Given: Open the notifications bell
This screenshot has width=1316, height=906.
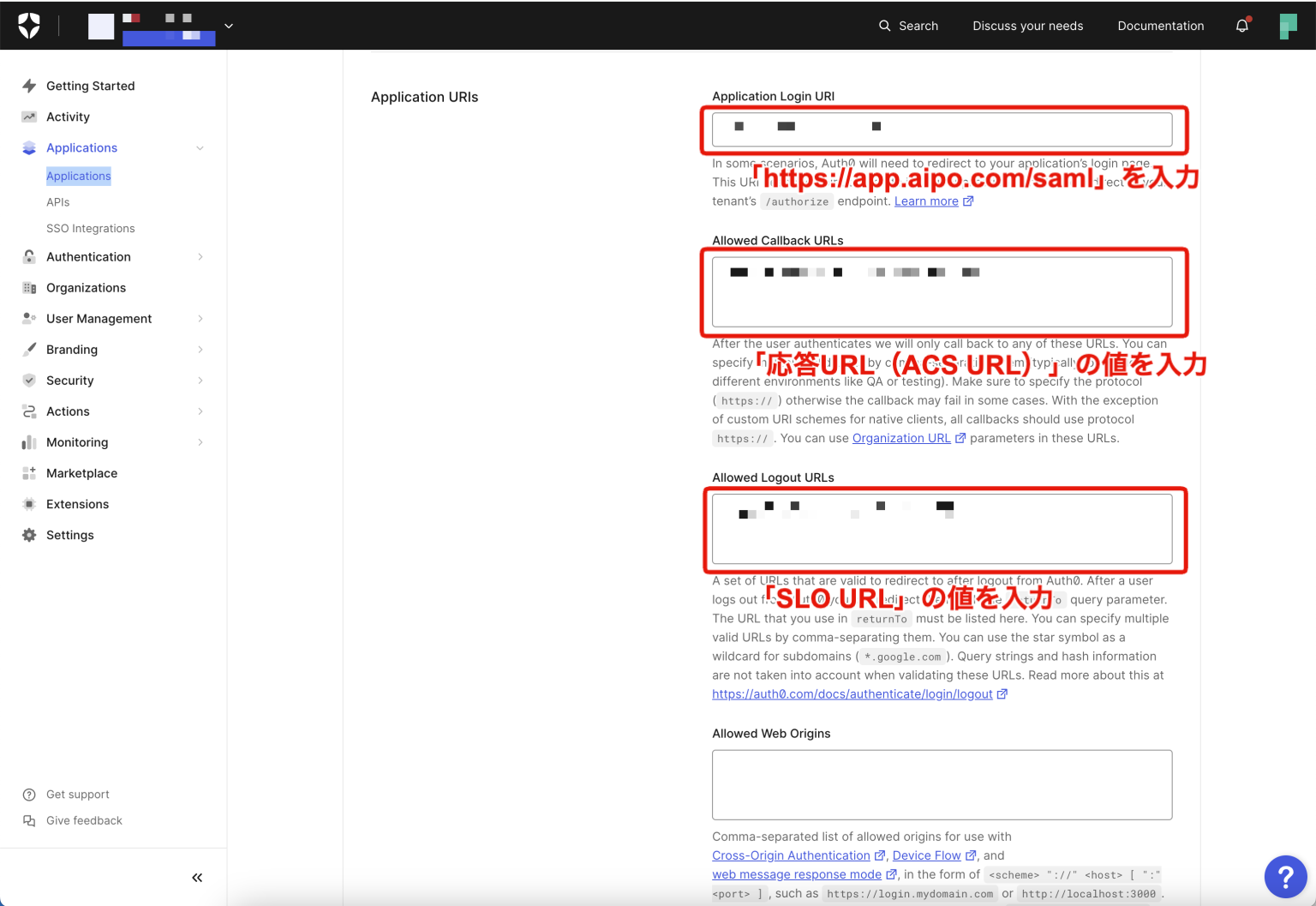Looking at the screenshot, I should tap(1242, 26).
